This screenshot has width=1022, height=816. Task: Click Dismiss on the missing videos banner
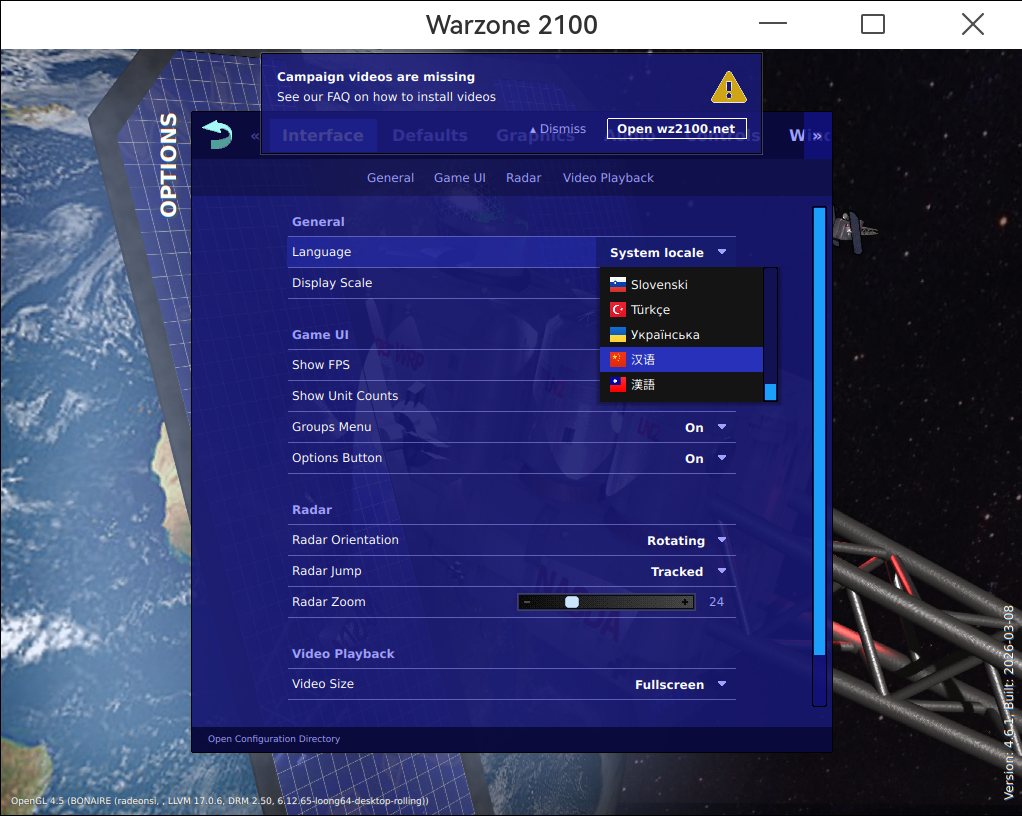click(x=562, y=128)
